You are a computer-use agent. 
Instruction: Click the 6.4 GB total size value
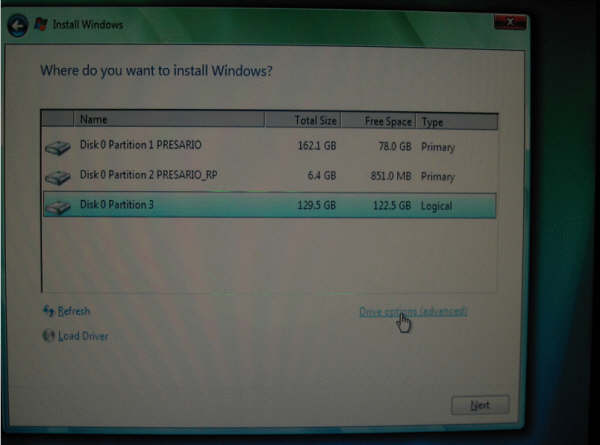(x=322, y=176)
